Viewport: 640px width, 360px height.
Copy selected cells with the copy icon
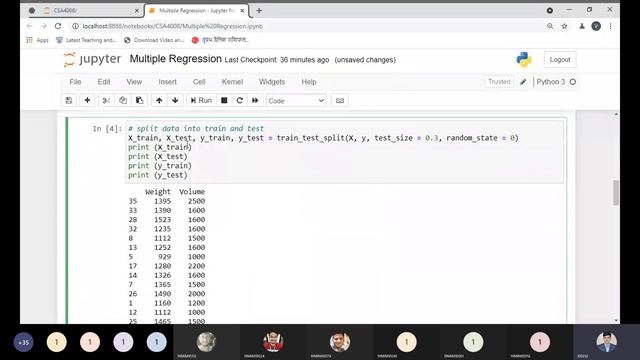[x=123, y=100]
